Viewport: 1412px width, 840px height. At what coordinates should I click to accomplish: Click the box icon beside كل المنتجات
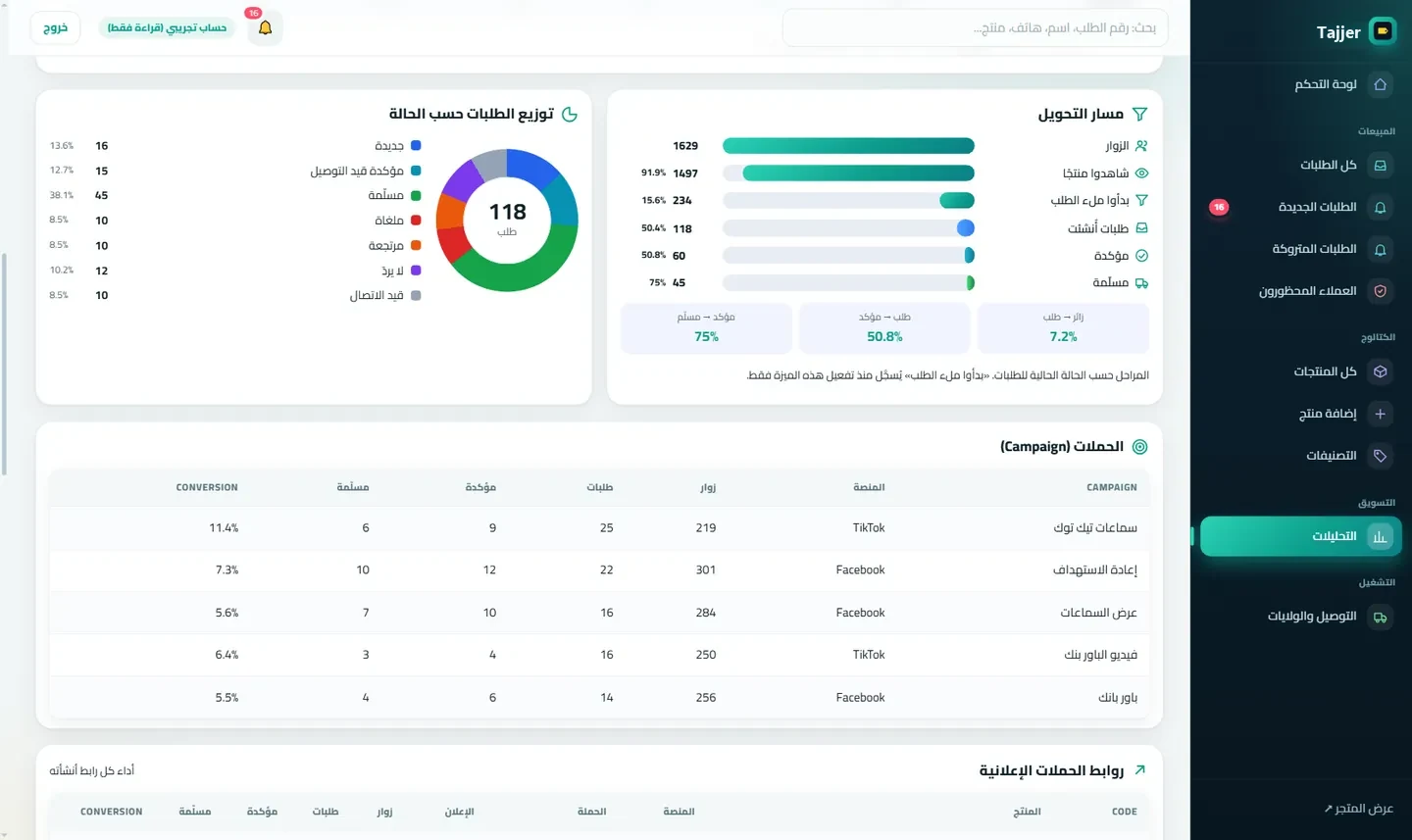[1380, 371]
